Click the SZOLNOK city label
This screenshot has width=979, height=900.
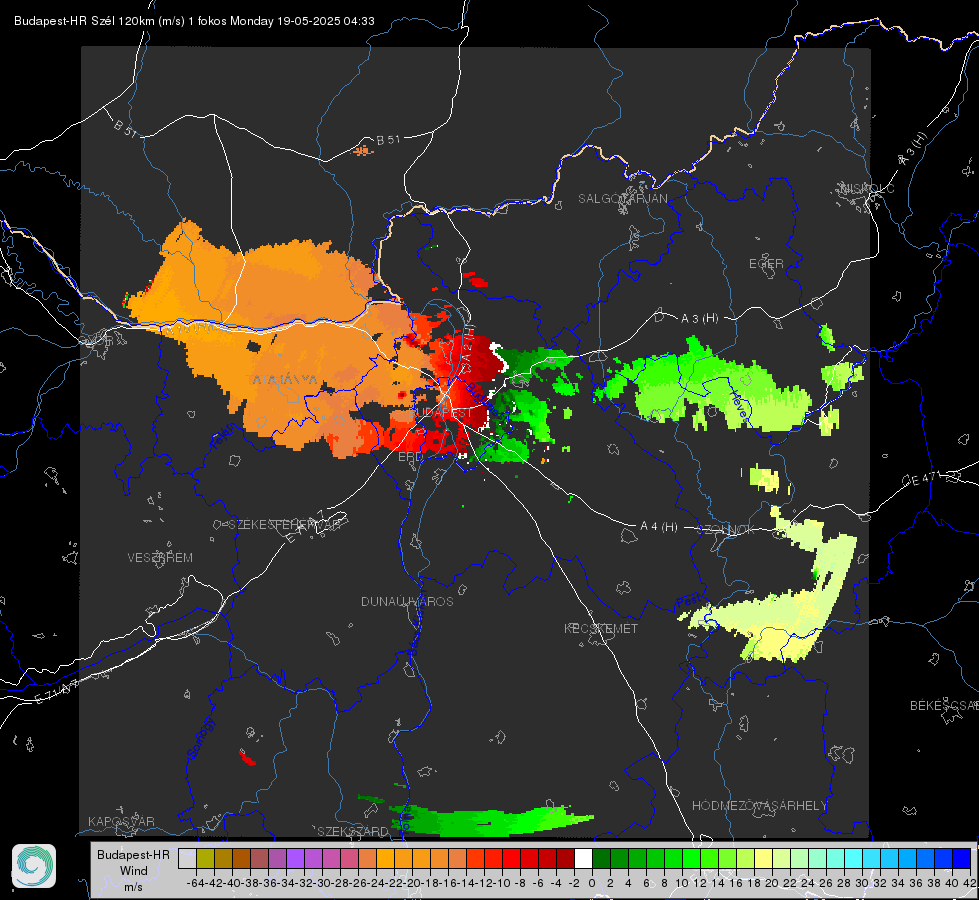click(x=726, y=530)
